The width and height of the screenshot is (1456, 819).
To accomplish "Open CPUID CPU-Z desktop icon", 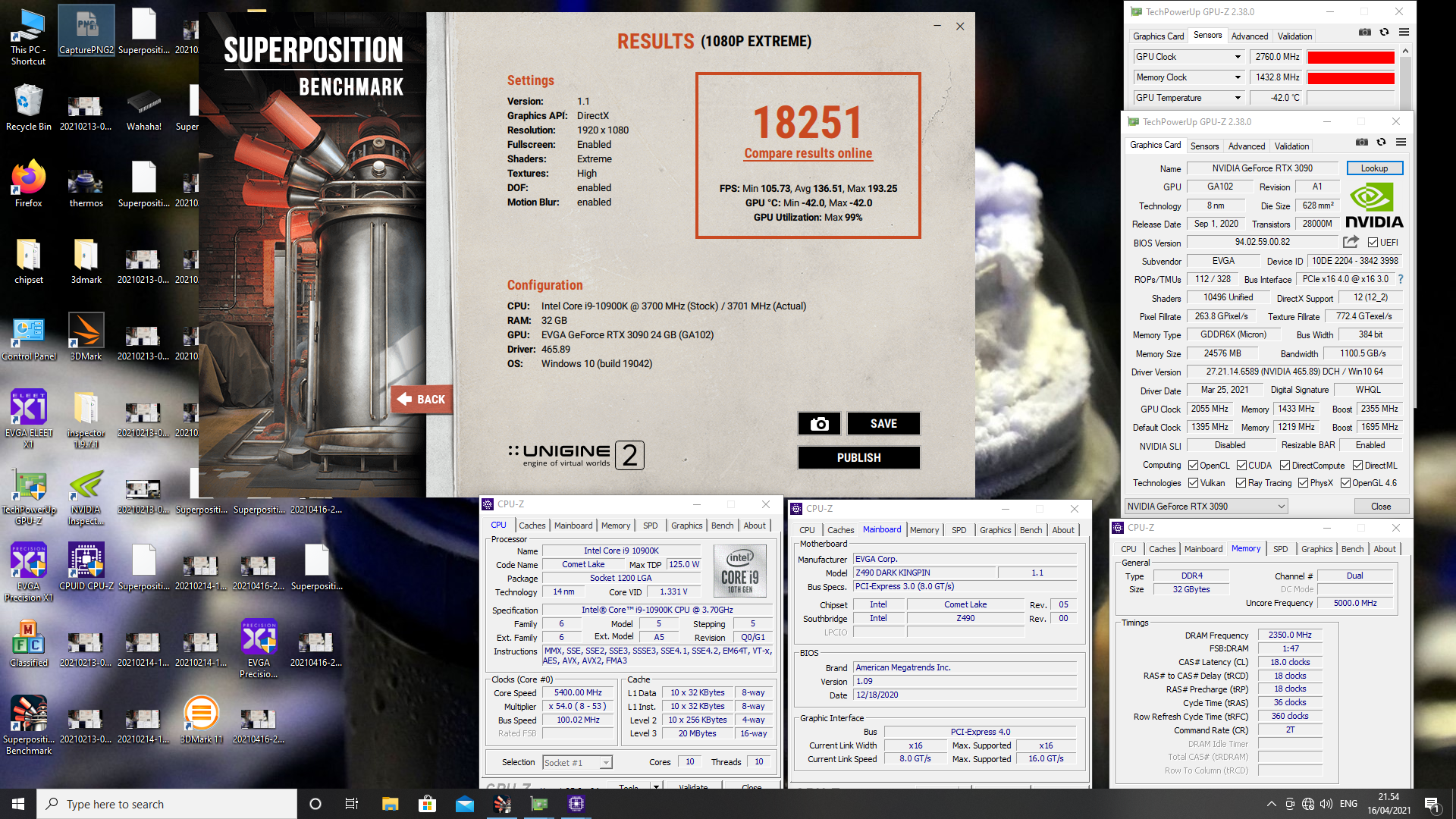I will pyautogui.click(x=86, y=567).
